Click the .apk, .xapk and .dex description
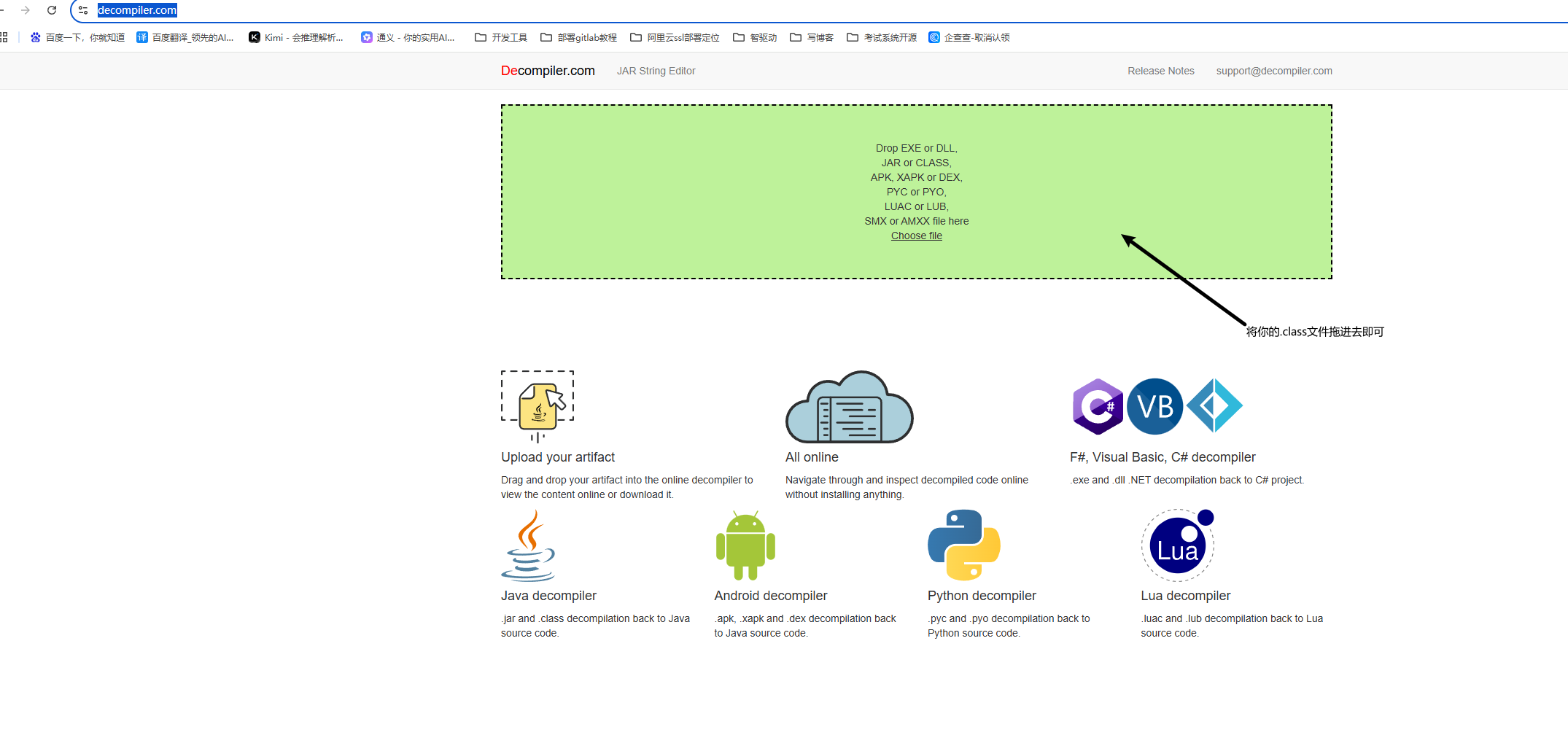Image resolution: width=1568 pixels, height=754 pixels. pos(805,626)
